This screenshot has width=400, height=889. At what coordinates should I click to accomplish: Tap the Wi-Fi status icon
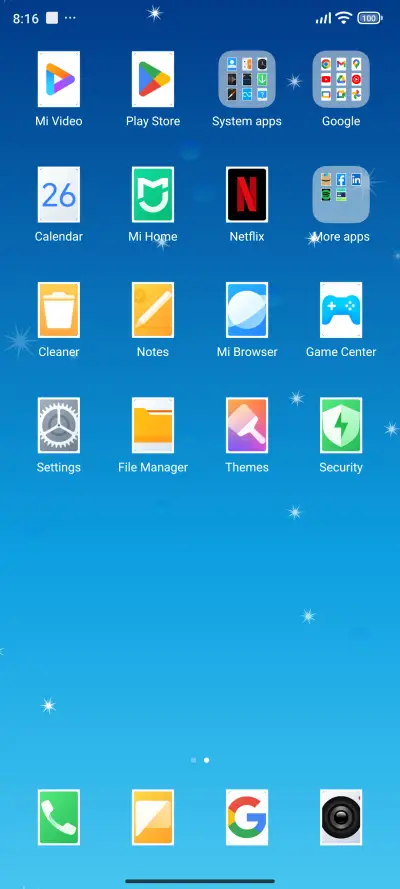click(x=343, y=18)
